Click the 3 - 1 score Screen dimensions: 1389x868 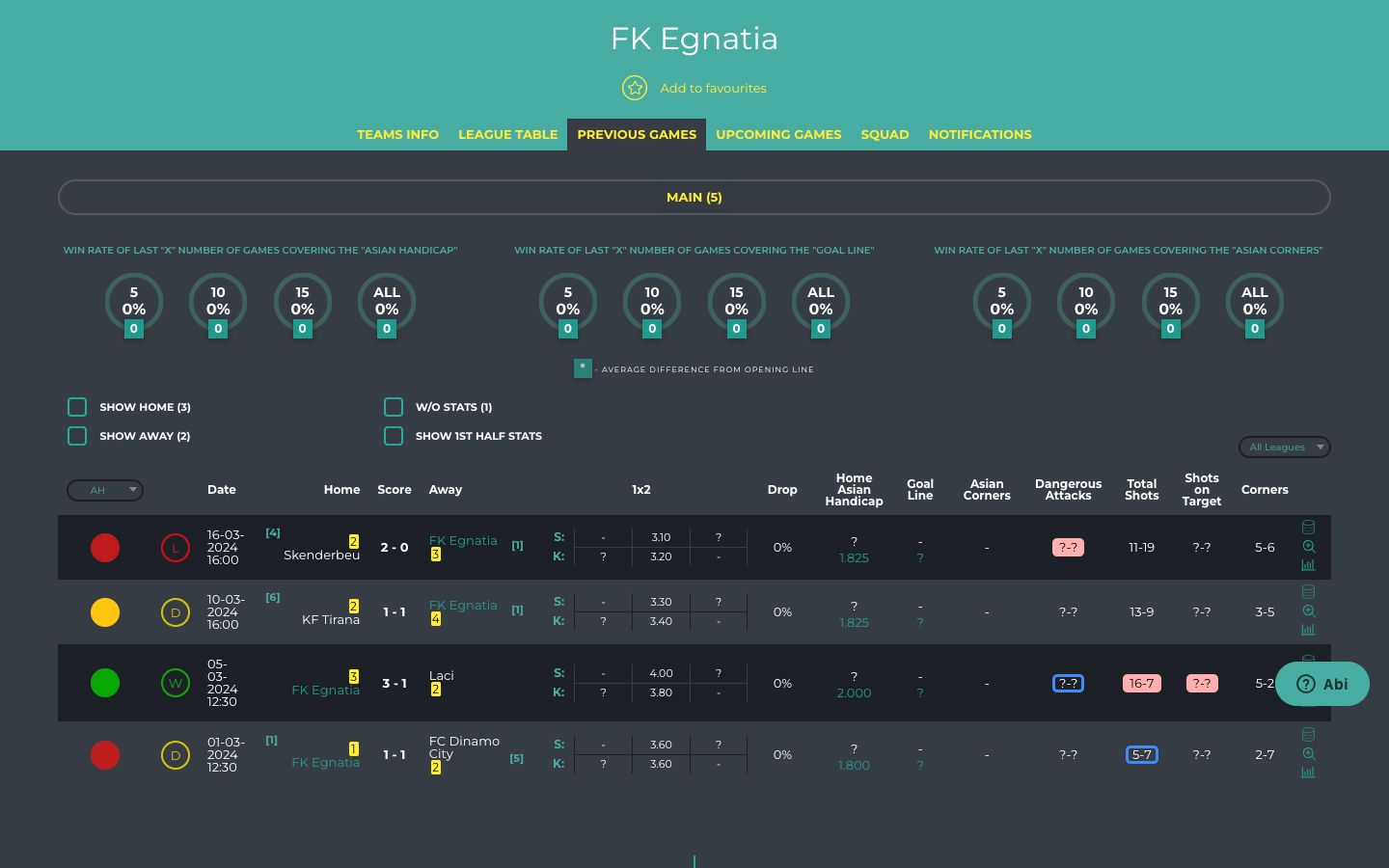pyautogui.click(x=395, y=683)
